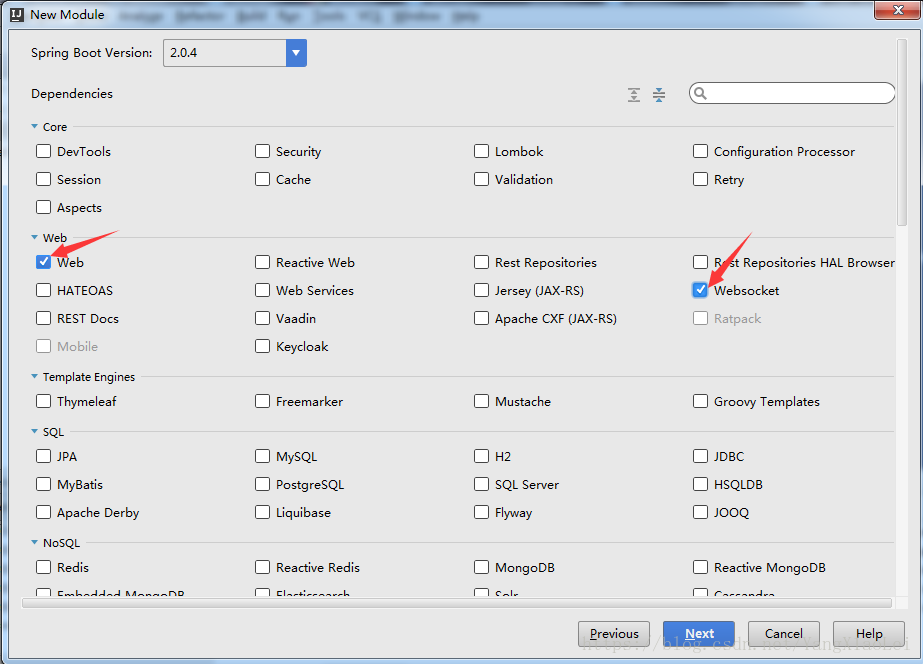Tick the H2 database checkbox
The height and width of the screenshot is (664, 923).
(482, 456)
